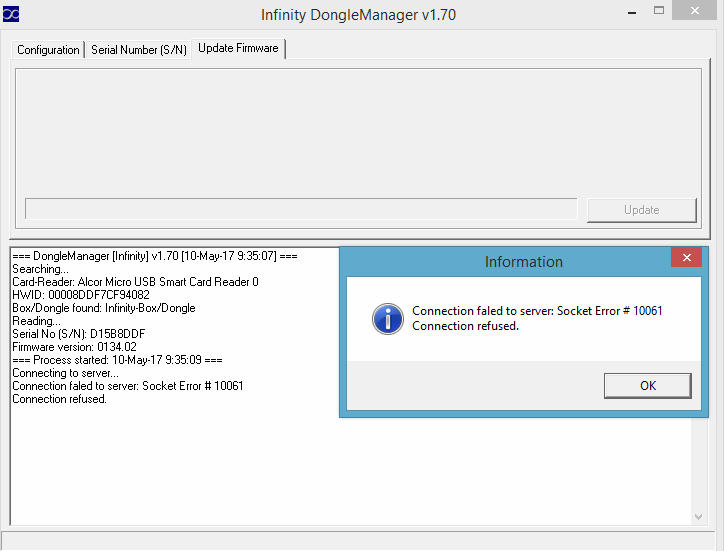Click log line 'Box/Dongle found: Infinity-Box/Dongle'
Viewport: 725px width, 551px height.
pos(104,308)
